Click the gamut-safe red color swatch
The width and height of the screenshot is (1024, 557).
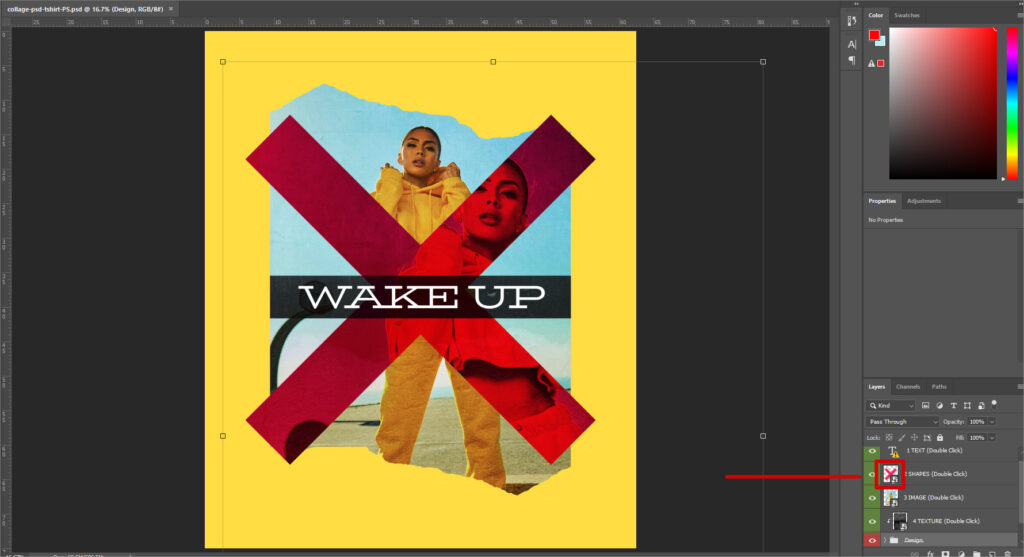[880, 63]
